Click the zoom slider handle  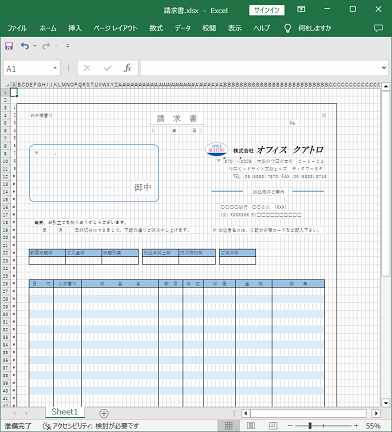[310, 426]
